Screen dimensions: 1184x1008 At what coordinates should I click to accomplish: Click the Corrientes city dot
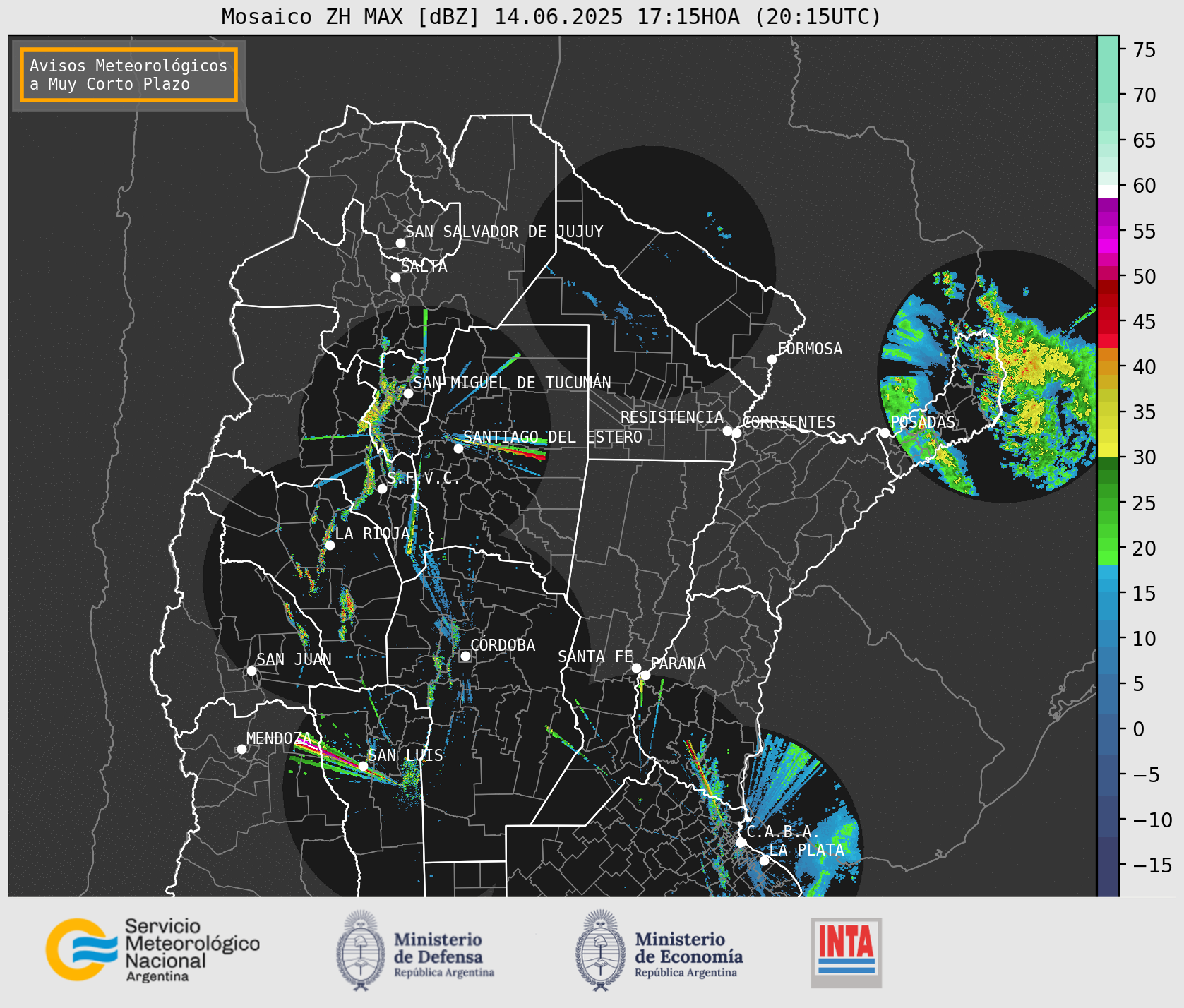pyautogui.click(x=736, y=433)
